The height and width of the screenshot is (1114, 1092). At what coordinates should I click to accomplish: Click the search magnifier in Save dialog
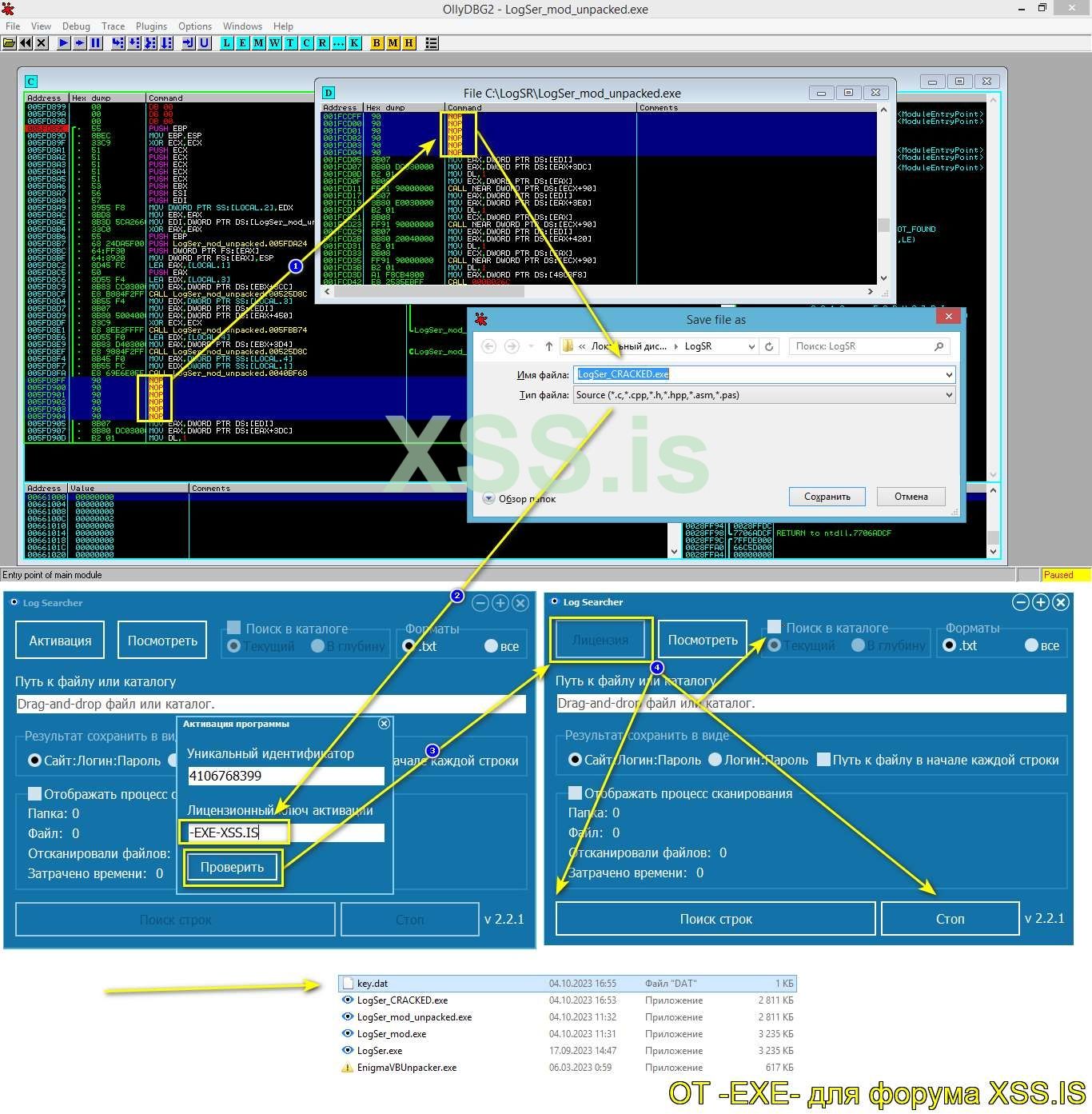939,346
